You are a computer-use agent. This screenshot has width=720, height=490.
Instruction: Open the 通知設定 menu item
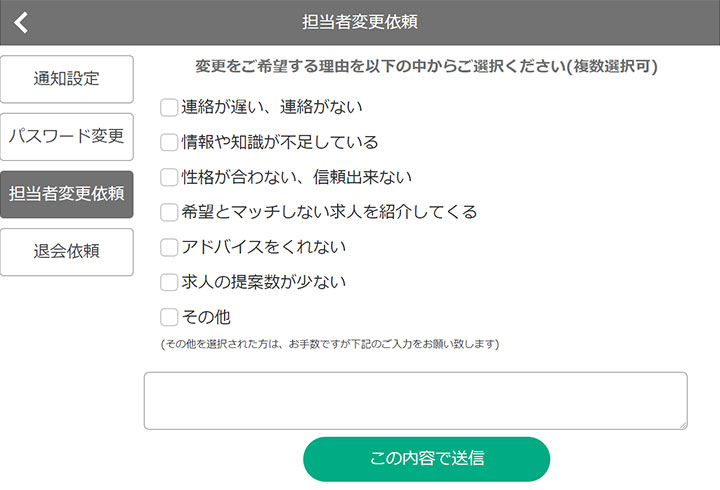pyautogui.click(x=67, y=79)
